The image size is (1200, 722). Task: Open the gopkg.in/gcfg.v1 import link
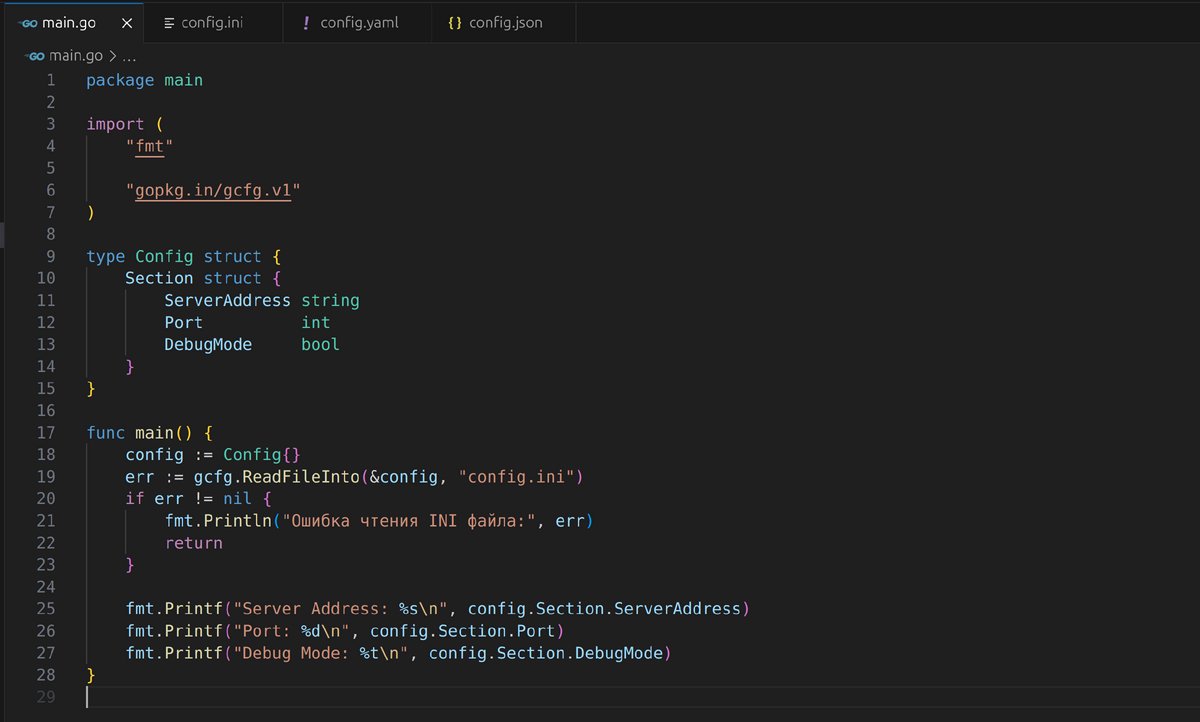[213, 190]
